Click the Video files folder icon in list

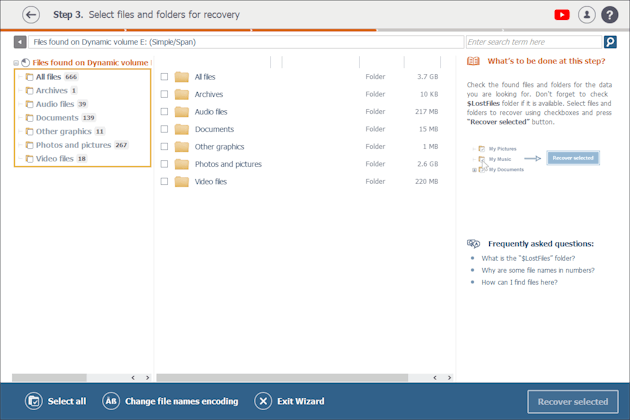tap(182, 181)
